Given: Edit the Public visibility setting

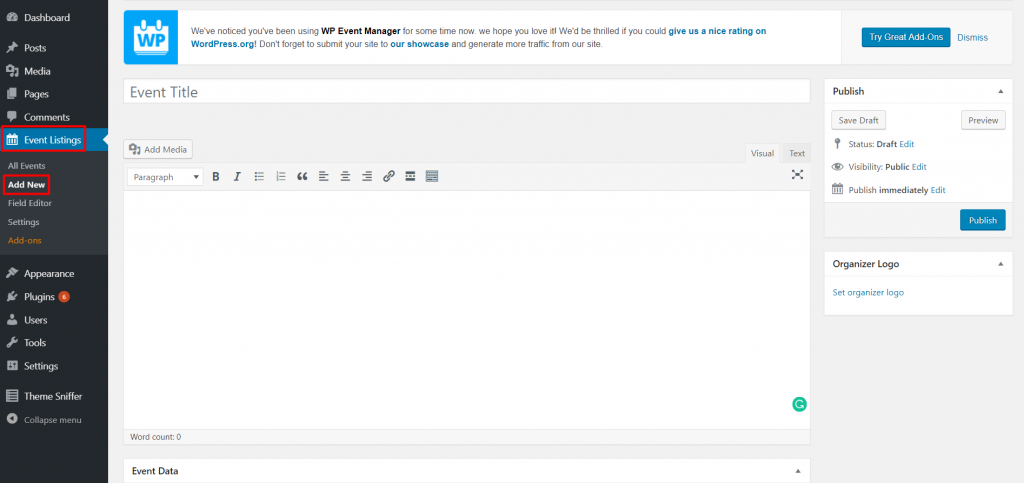Looking at the screenshot, I should tap(919, 166).
